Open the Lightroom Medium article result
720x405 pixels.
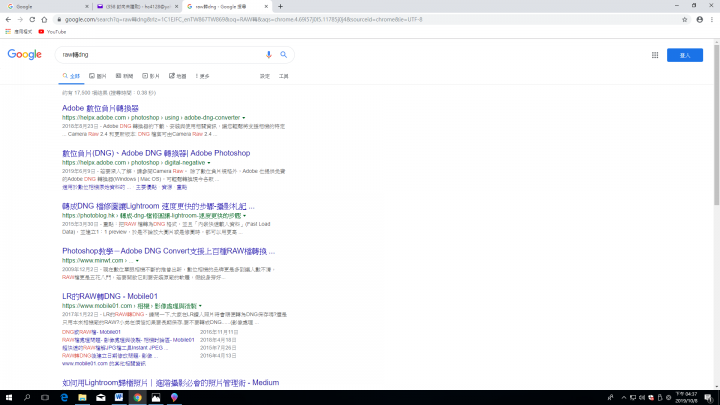coord(170,382)
